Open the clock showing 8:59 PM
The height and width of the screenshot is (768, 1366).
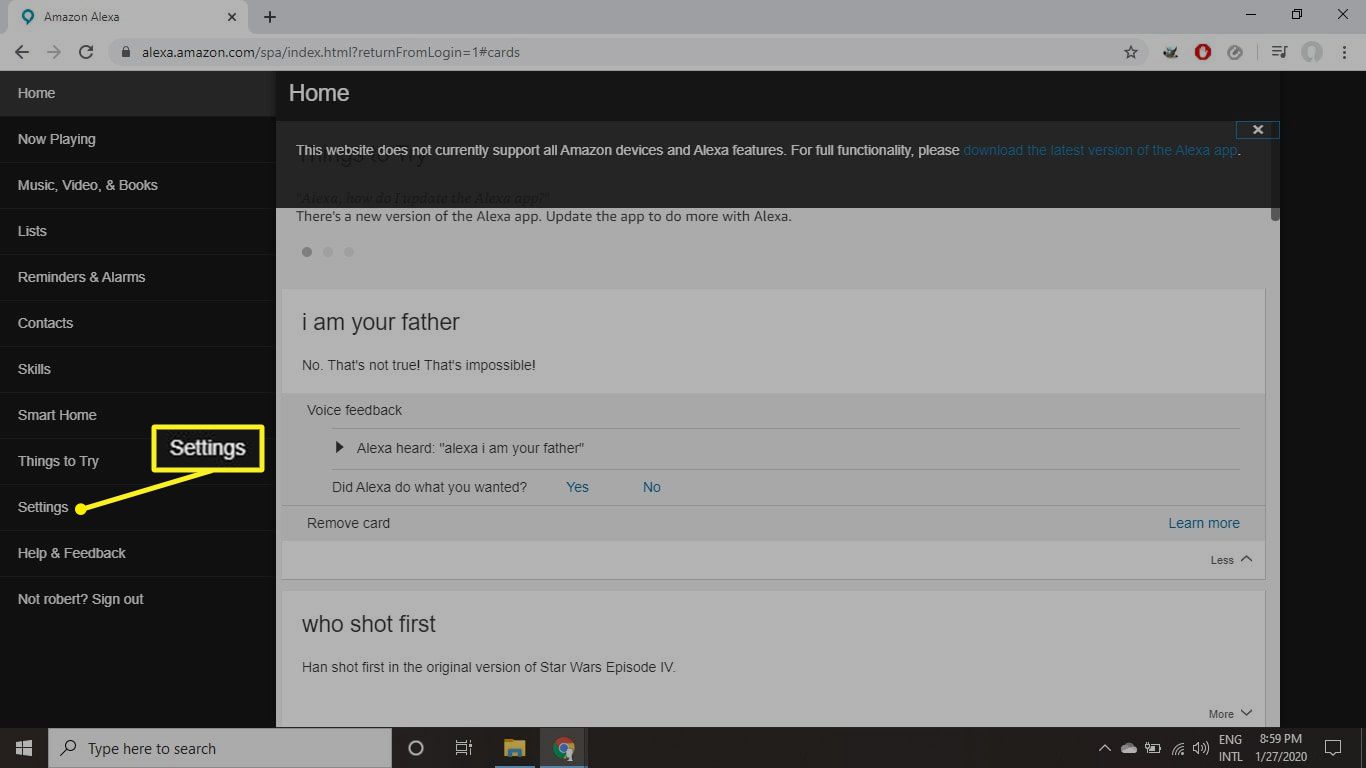(1279, 748)
